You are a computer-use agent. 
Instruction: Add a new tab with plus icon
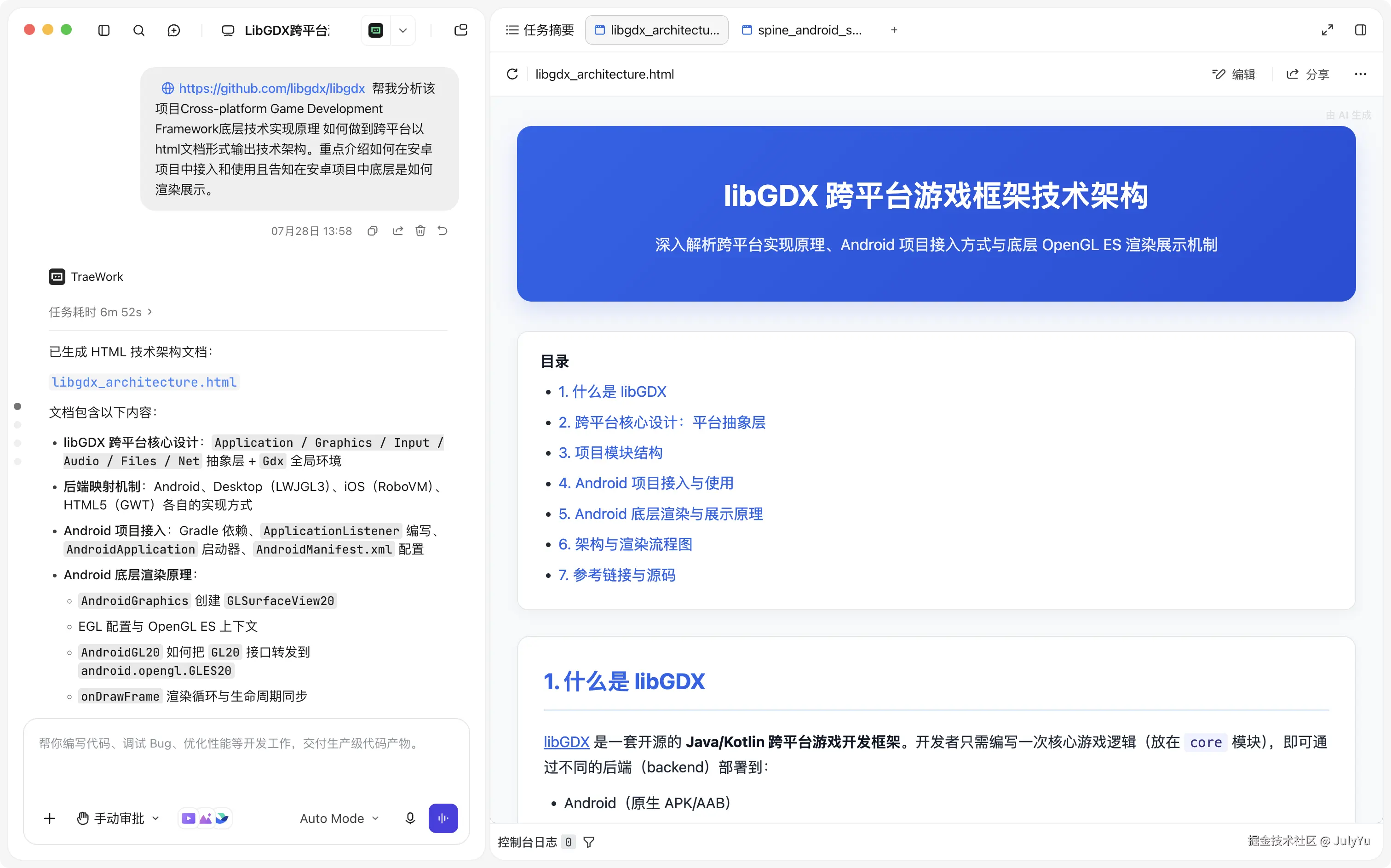click(x=894, y=30)
